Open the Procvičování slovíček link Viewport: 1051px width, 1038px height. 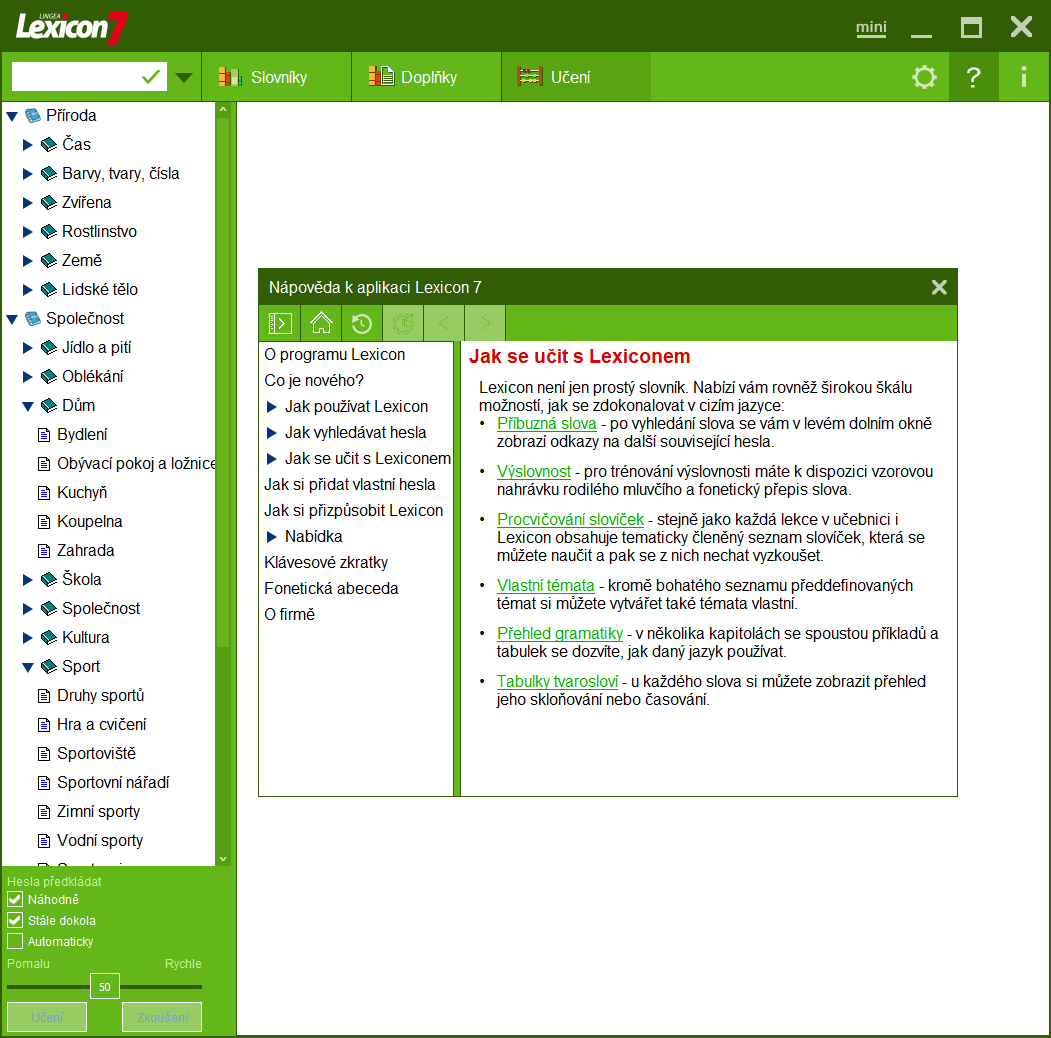point(570,519)
